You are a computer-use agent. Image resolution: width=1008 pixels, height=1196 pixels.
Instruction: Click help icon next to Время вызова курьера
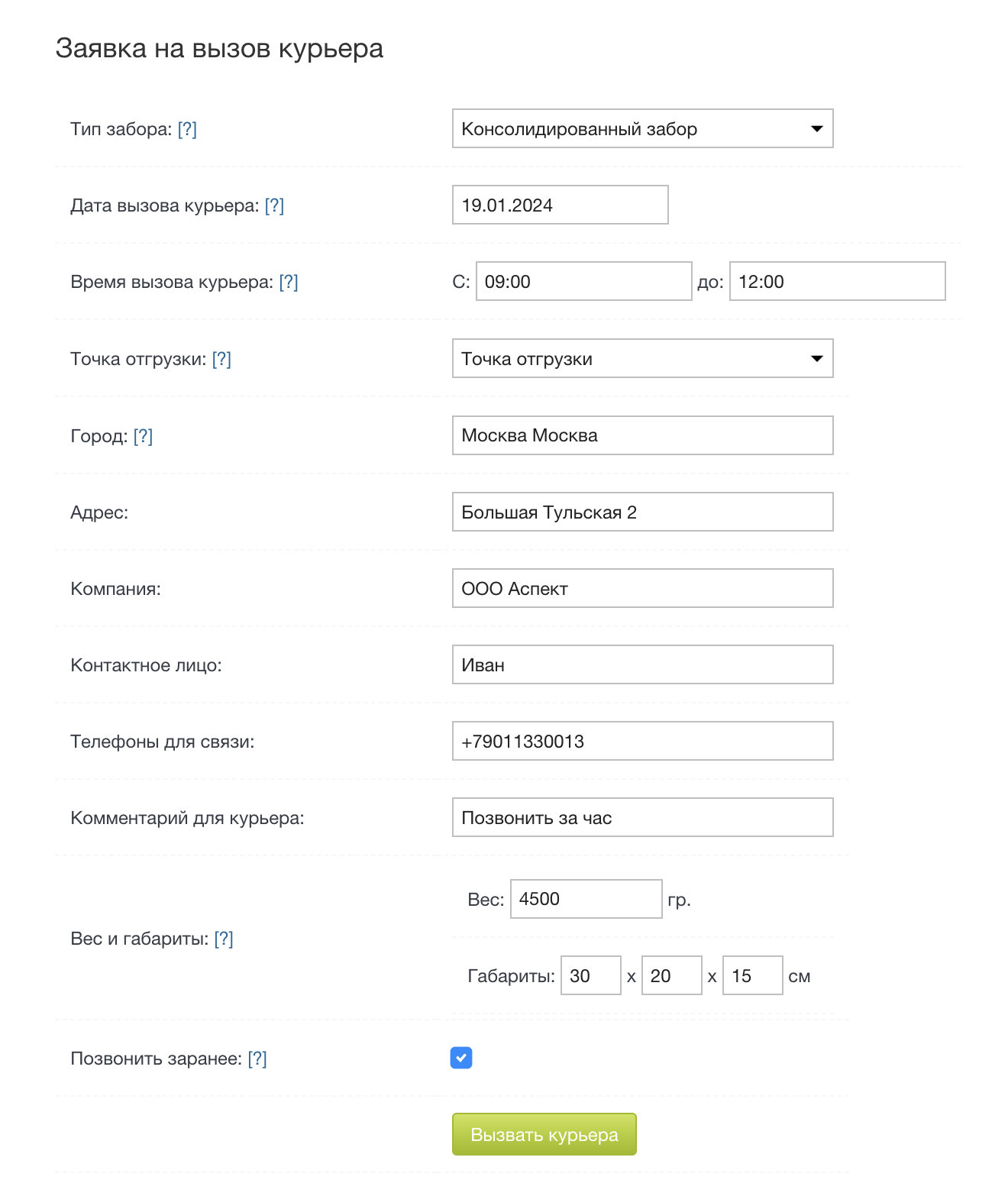(289, 282)
